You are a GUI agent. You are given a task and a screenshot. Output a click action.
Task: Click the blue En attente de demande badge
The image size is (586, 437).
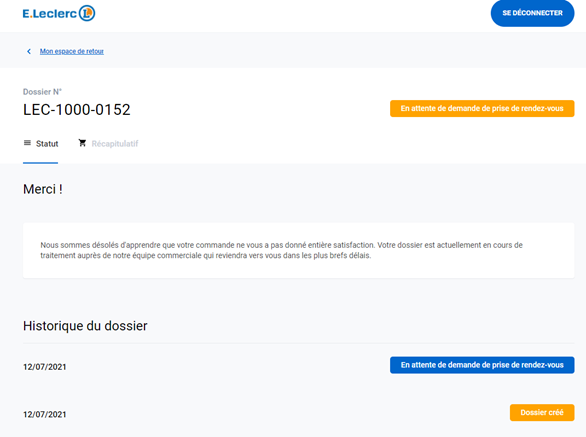[482, 365]
